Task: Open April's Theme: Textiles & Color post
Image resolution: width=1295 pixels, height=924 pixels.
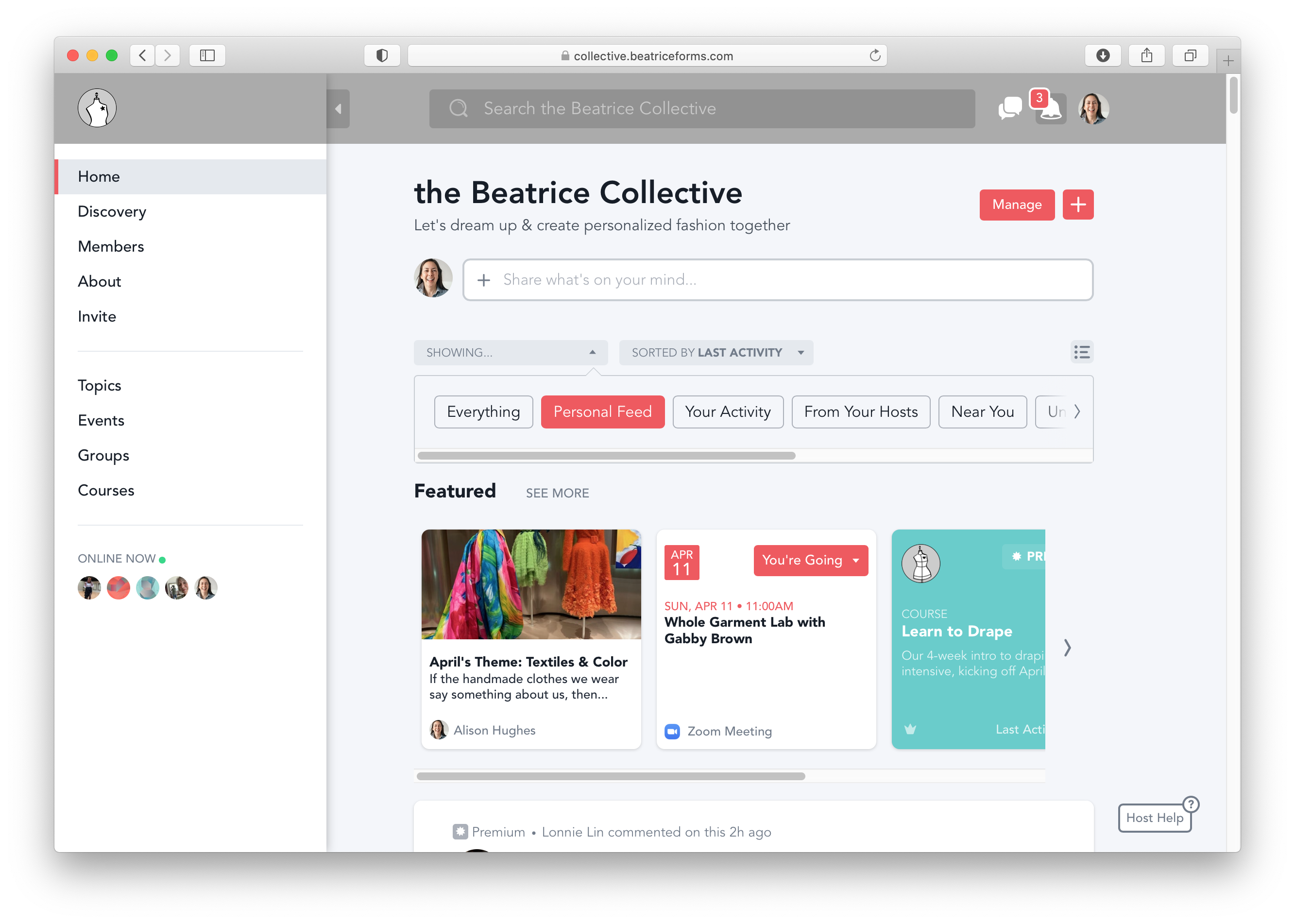Action: [x=528, y=662]
